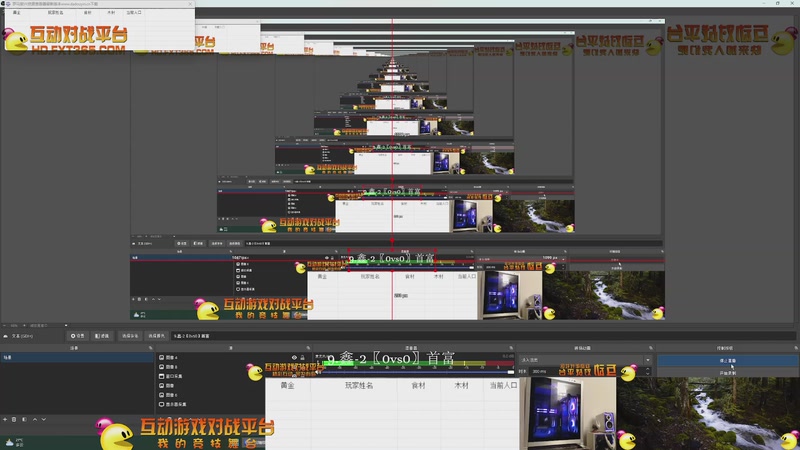Click 当前人口 column header in top overlay

(134, 12)
